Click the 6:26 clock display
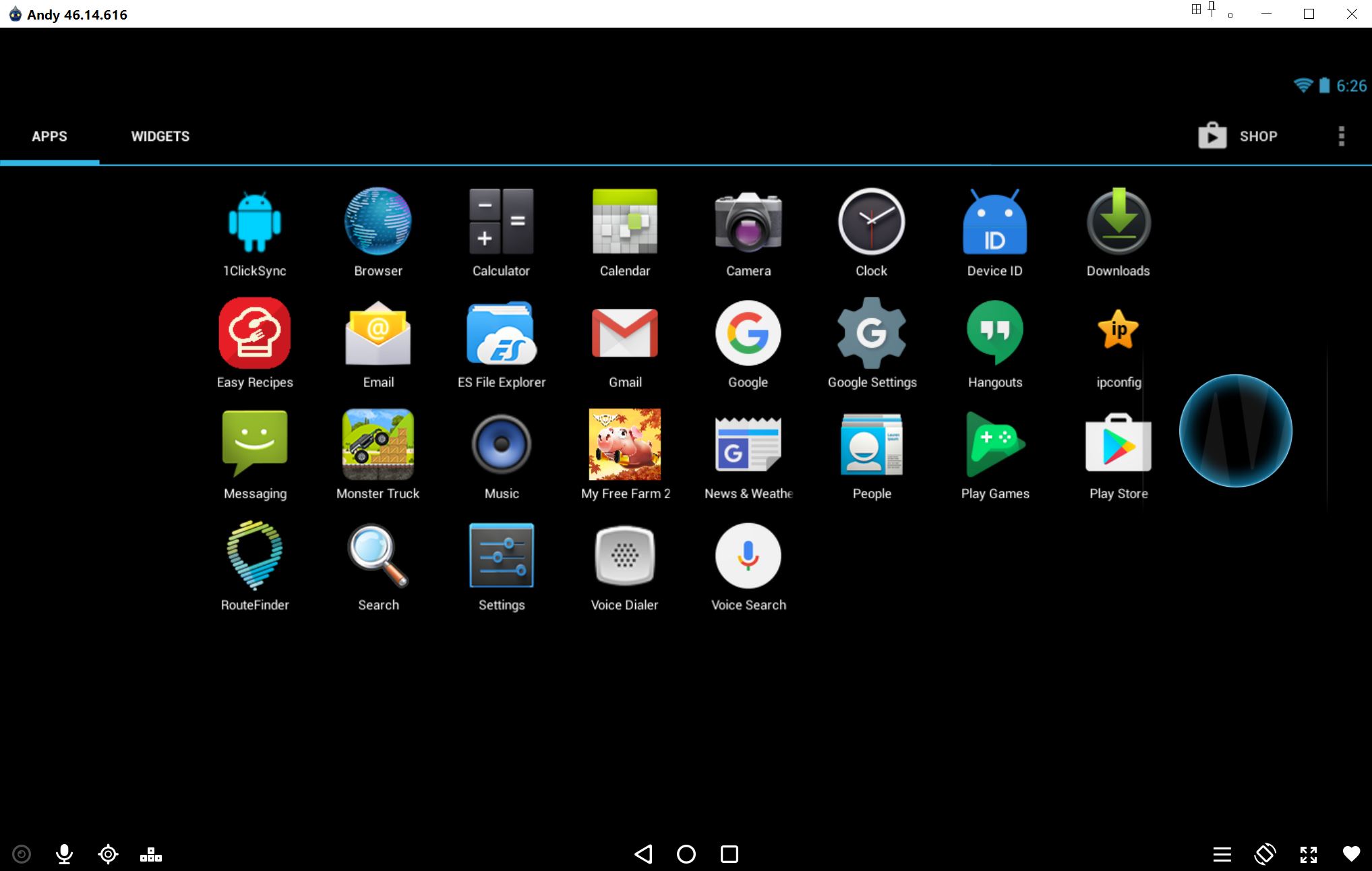 pos(1351,86)
